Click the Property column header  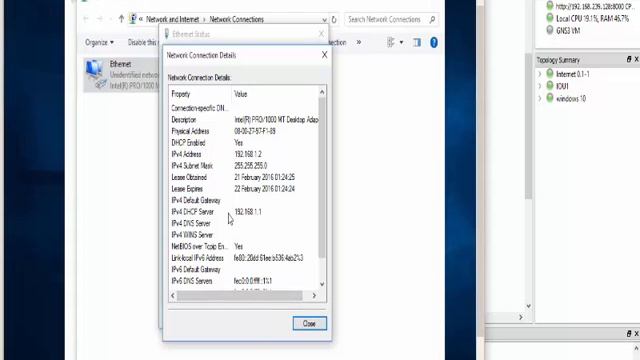(200, 94)
